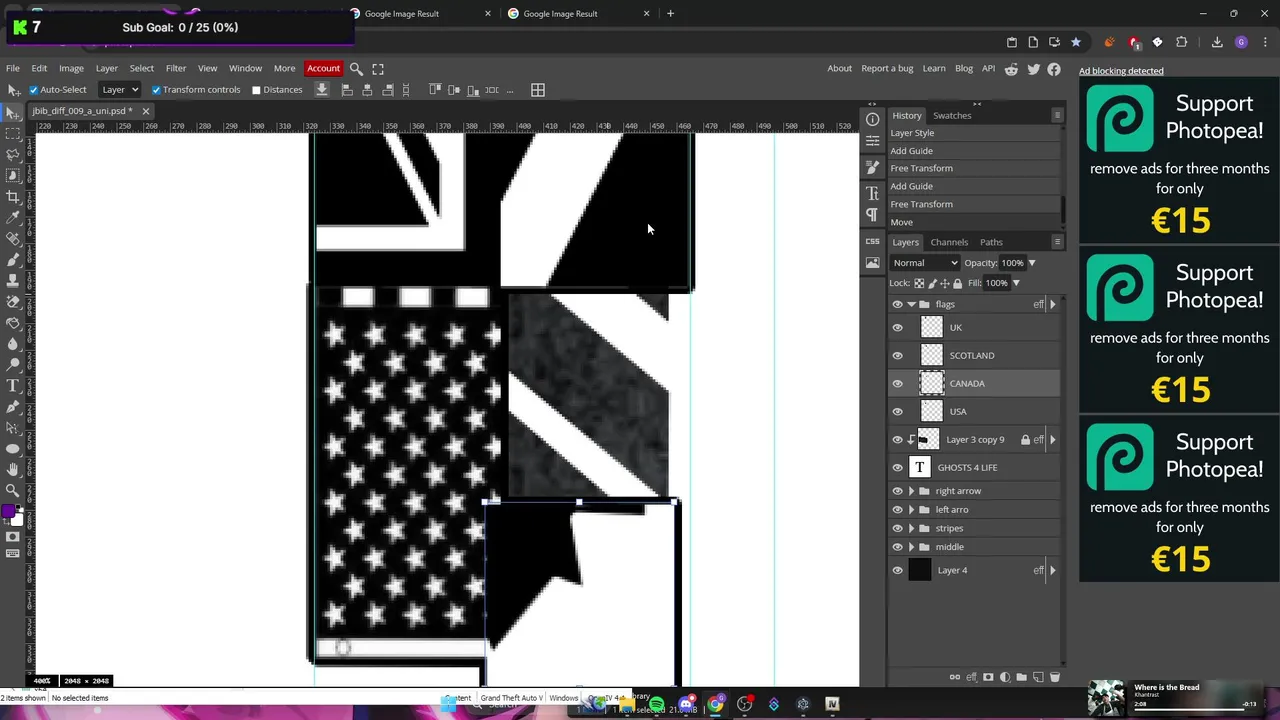Open the Layer auto-select target dropdown
Viewport: 1280px width, 720px height.
coord(120,90)
